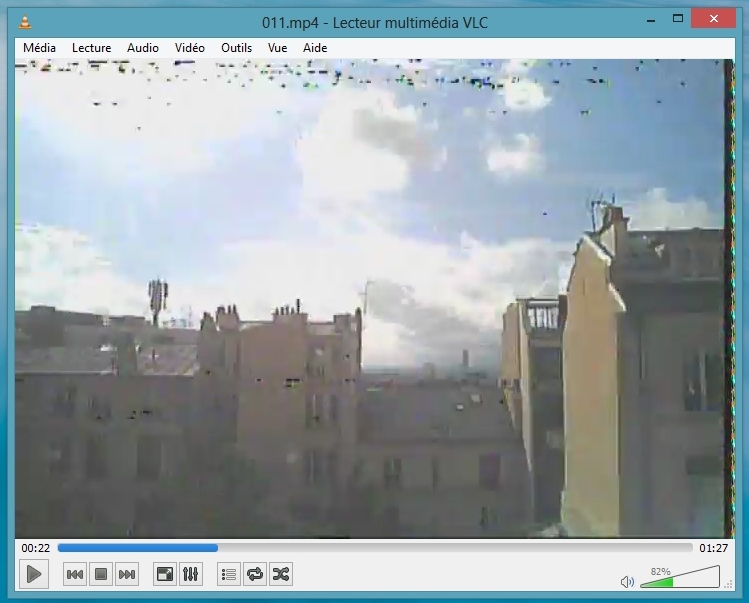The height and width of the screenshot is (603, 749).
Task: Click the window resize grip corner
Action: click(x=728, y=584)
